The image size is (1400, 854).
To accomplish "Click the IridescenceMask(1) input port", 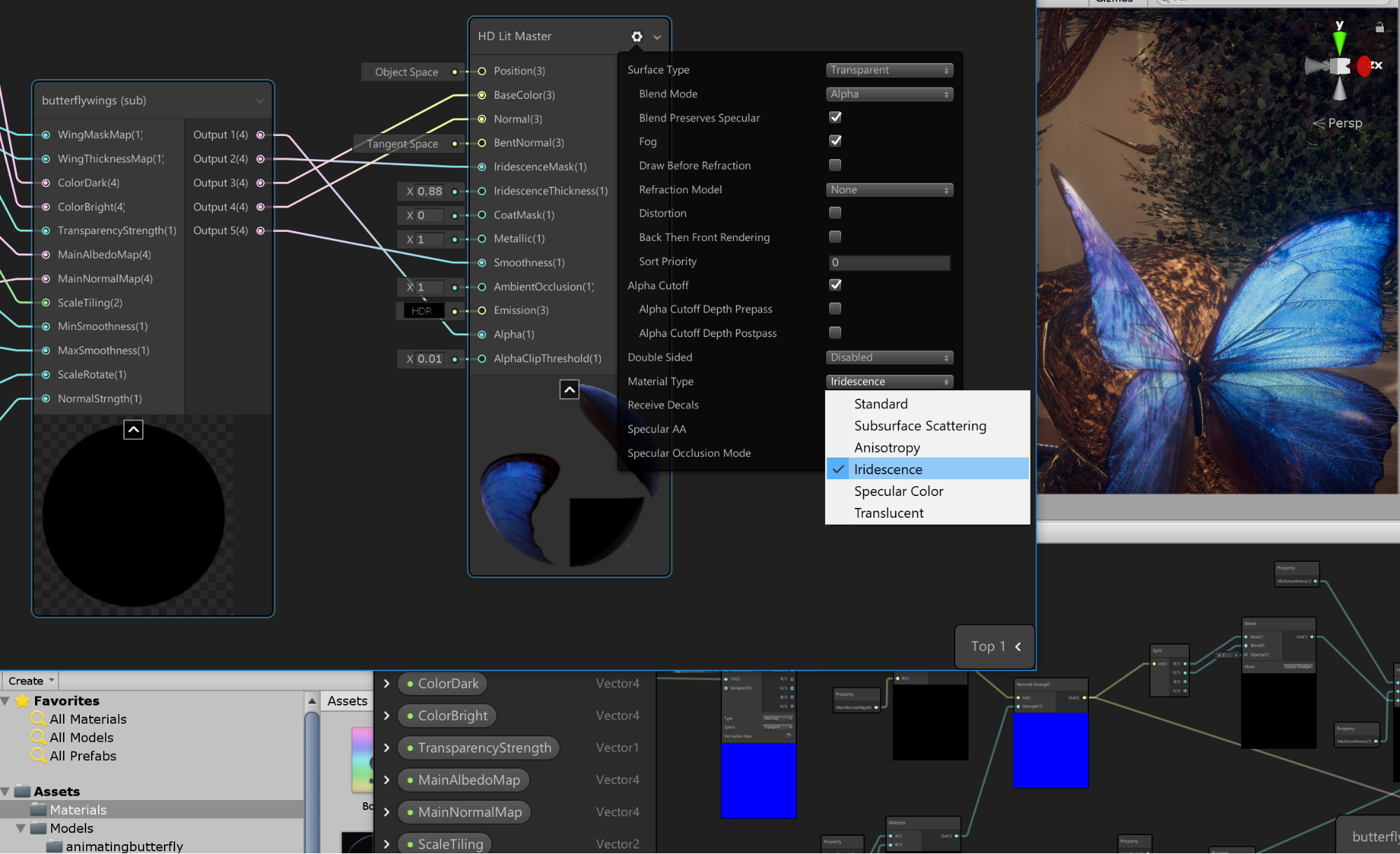I will pyautogui.click(x=482, y=167).
